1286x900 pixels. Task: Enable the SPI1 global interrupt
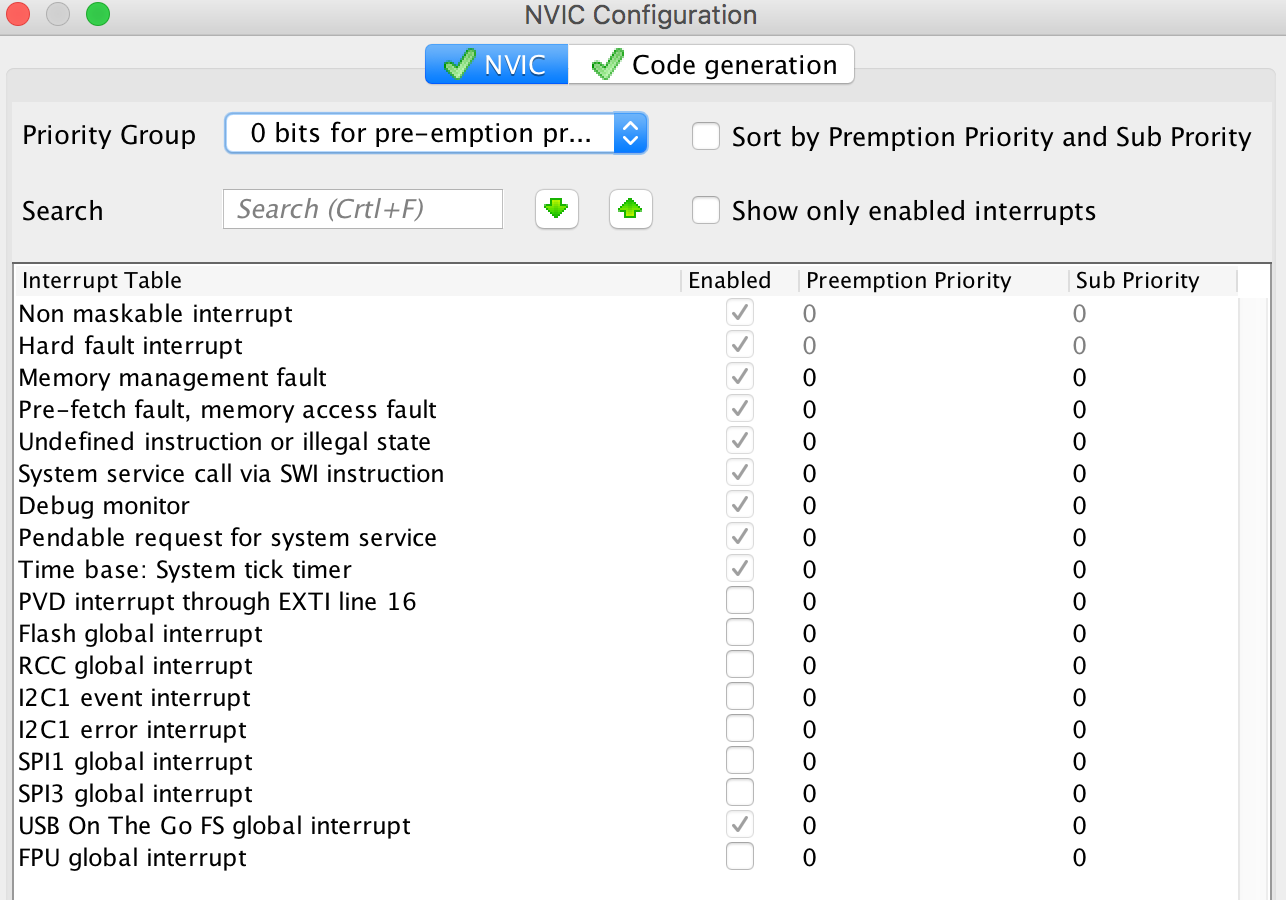(740, 761)
